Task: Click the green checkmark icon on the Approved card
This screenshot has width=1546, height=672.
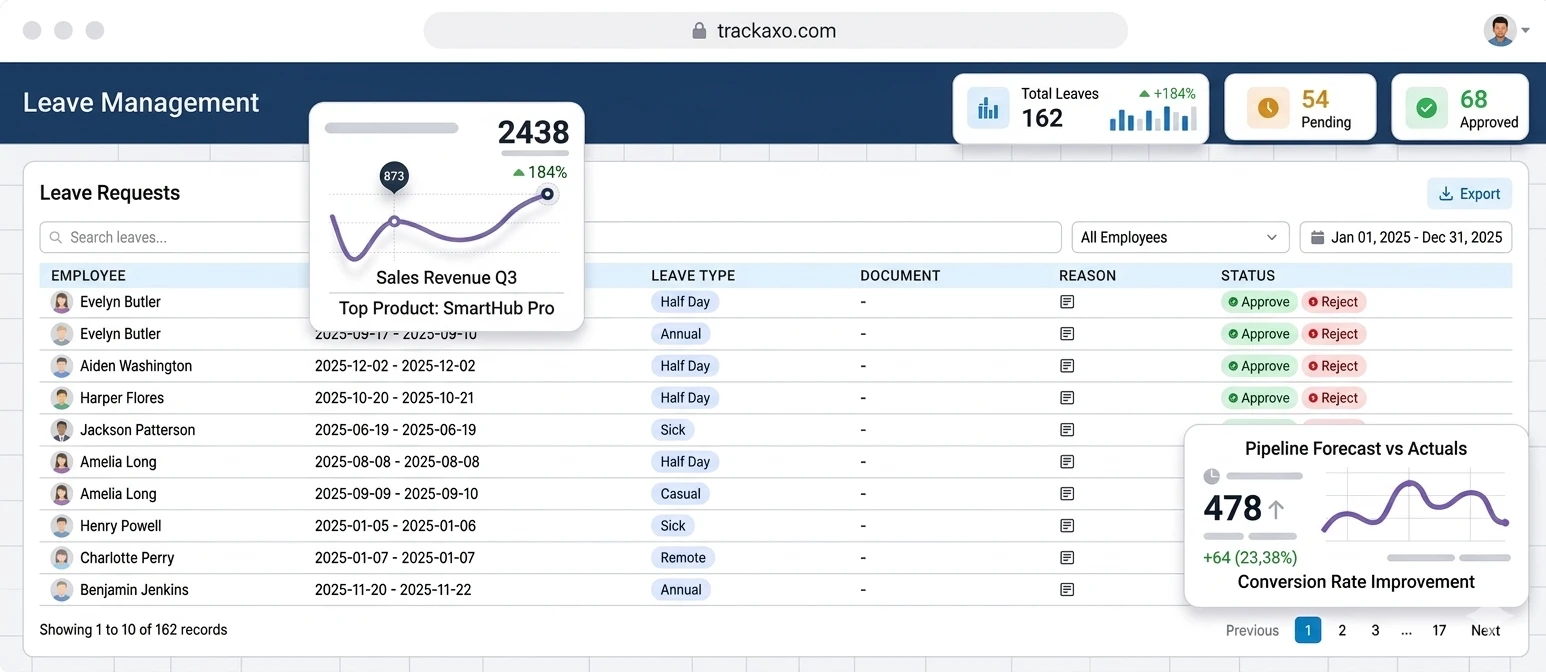Action: tap(1425, 107)
